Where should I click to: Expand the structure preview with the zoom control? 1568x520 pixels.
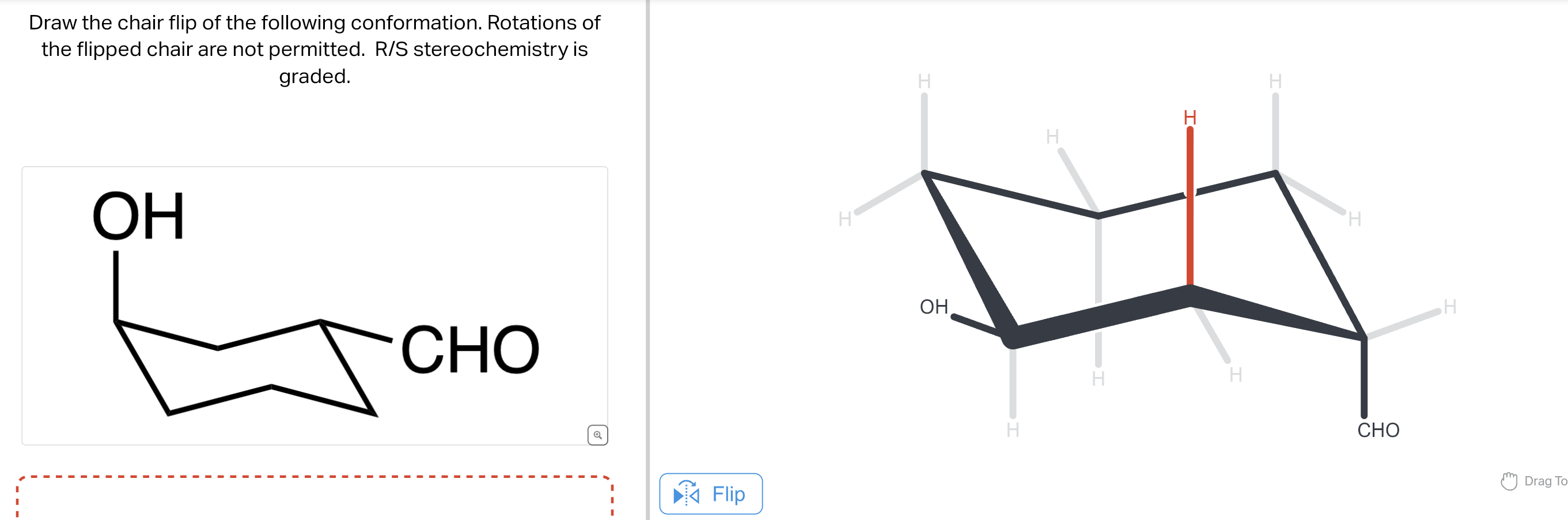coord(599,435)
